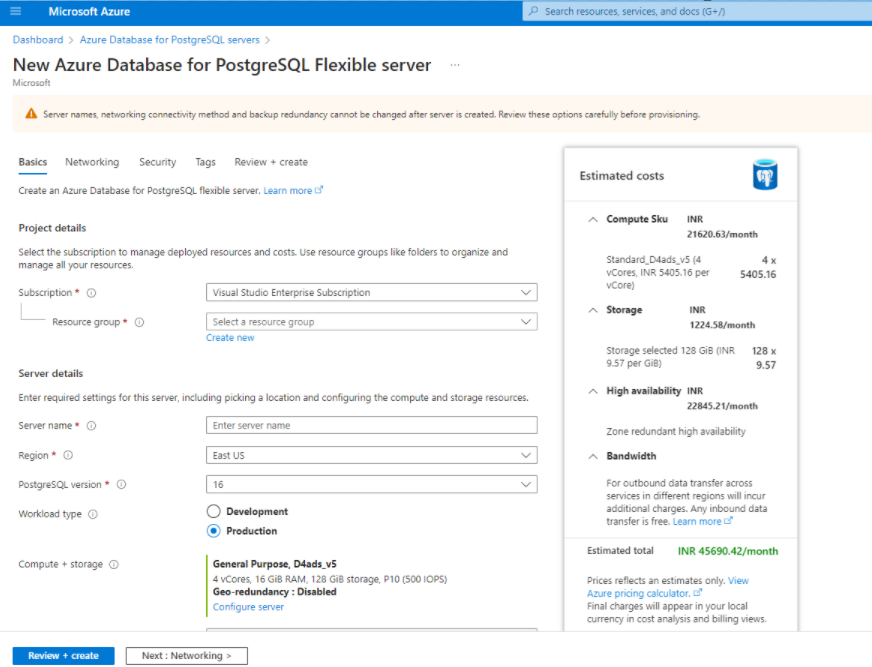The width and height of the screenshot is (872, 667).
Task: Open the View Azure pricing calculator link
Action: pyautogui.click(x=668, y=587)
